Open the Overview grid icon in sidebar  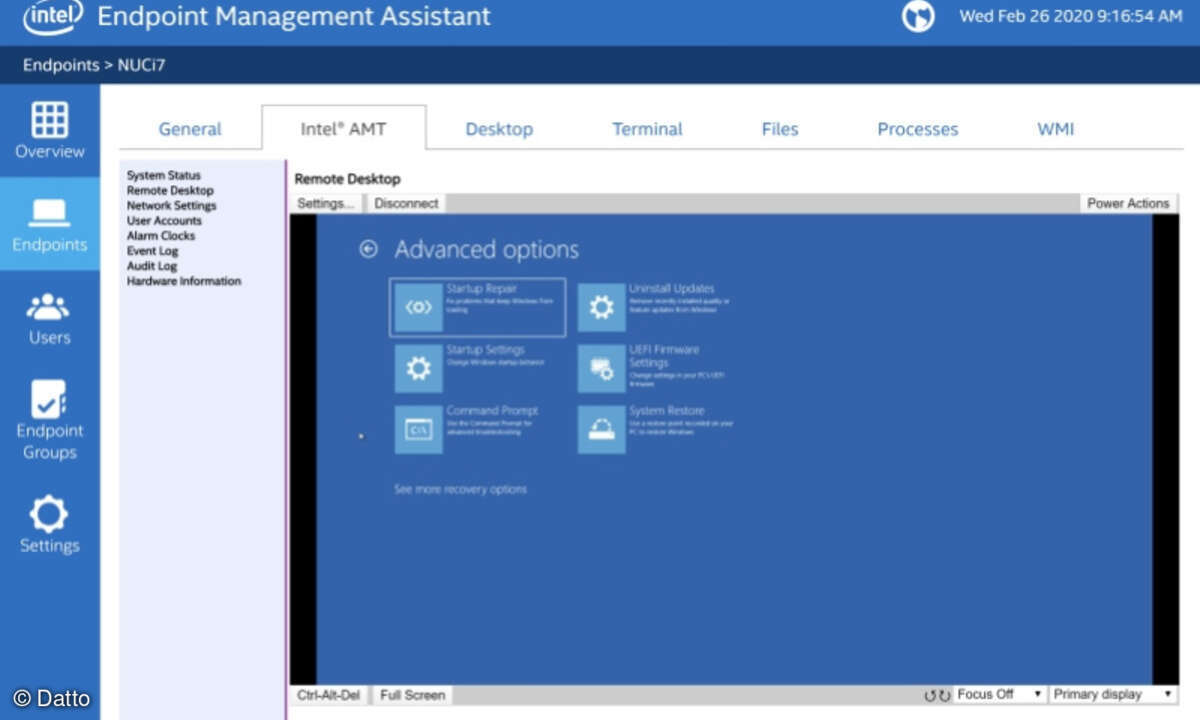[50, 119]
